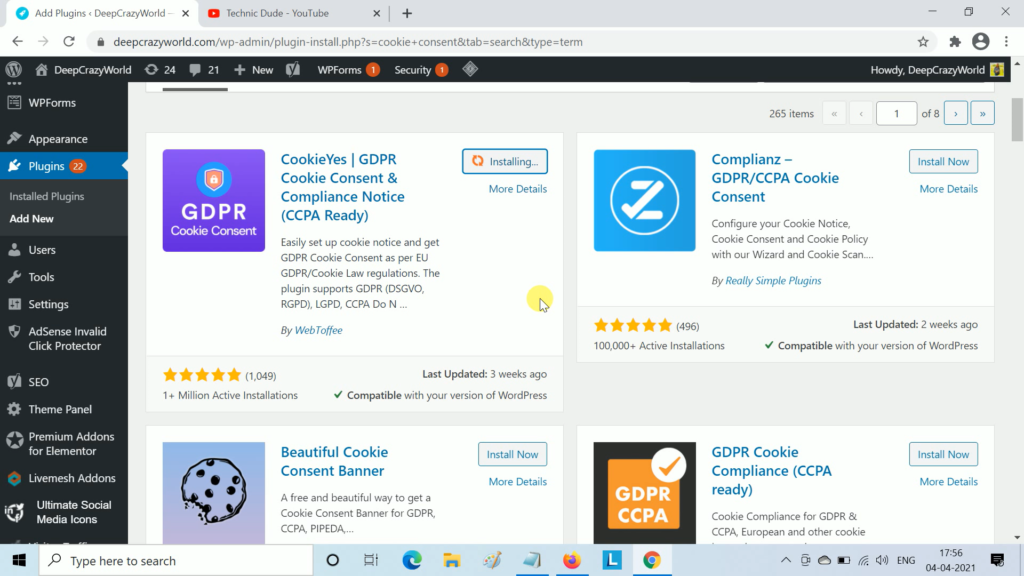
Task: Click the GDPR CCPA plugin thumbnail
Action: coord(645,492)
